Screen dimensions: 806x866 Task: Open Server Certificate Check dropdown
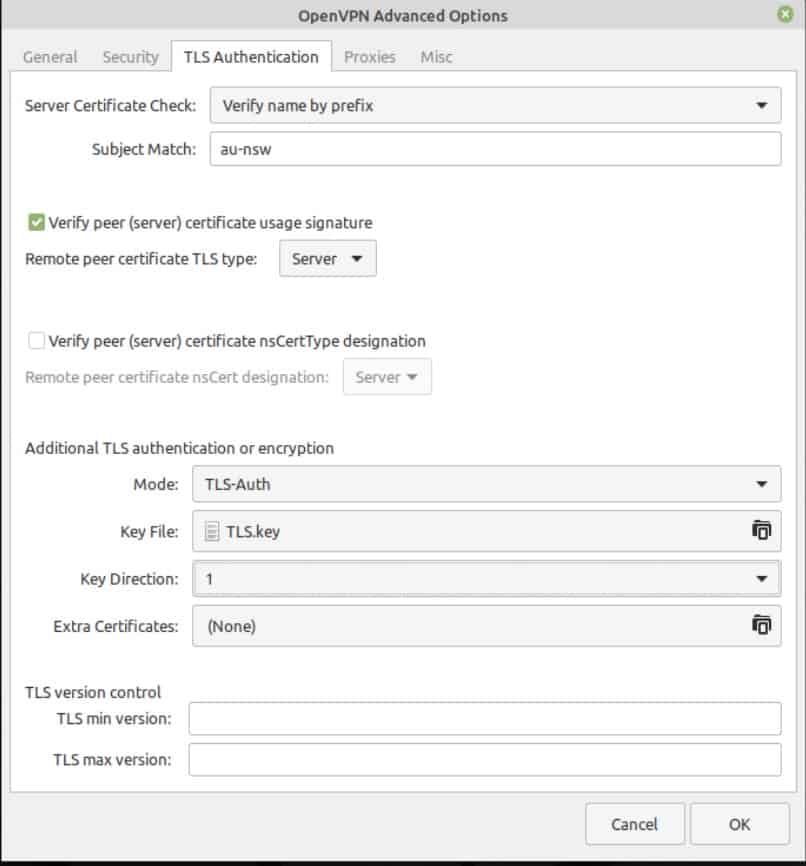[x=496, y=105]
